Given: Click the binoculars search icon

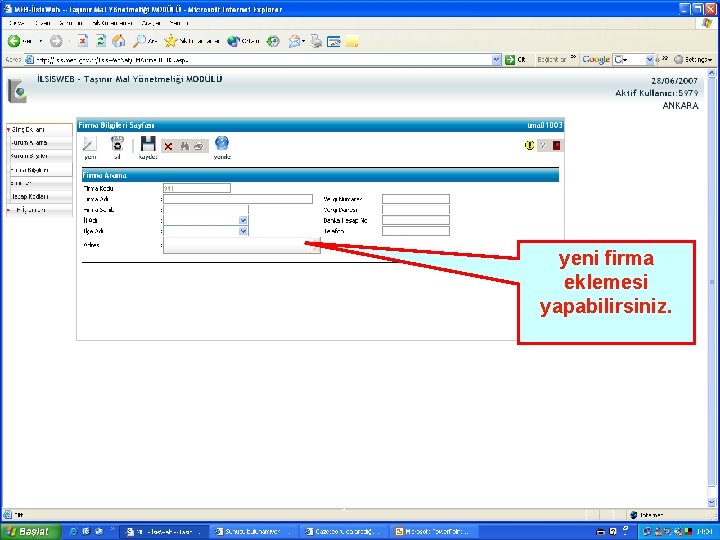Looking at the screenshot, I should coord(185,146).
